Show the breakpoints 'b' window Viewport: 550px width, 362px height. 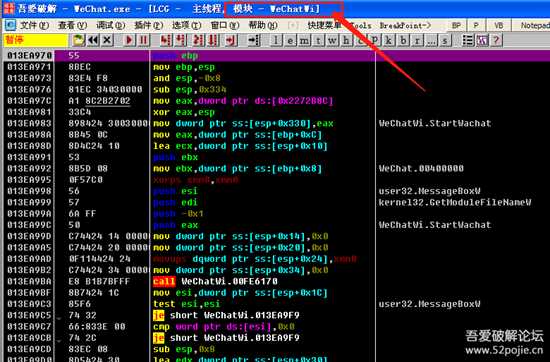point(403,41)
